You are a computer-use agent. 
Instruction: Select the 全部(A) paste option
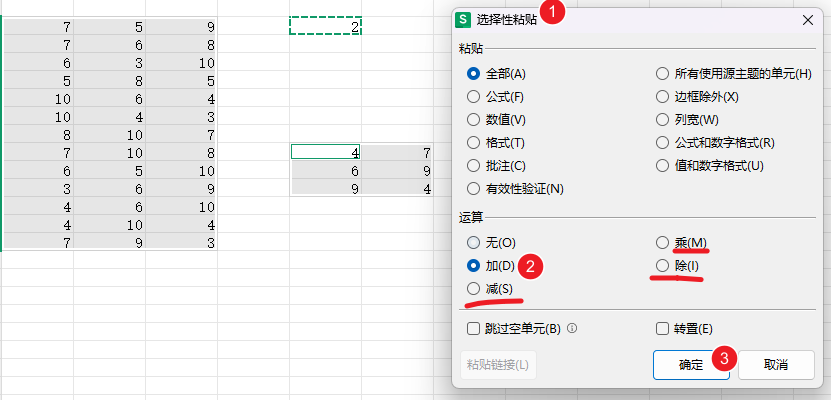[473, 73]
